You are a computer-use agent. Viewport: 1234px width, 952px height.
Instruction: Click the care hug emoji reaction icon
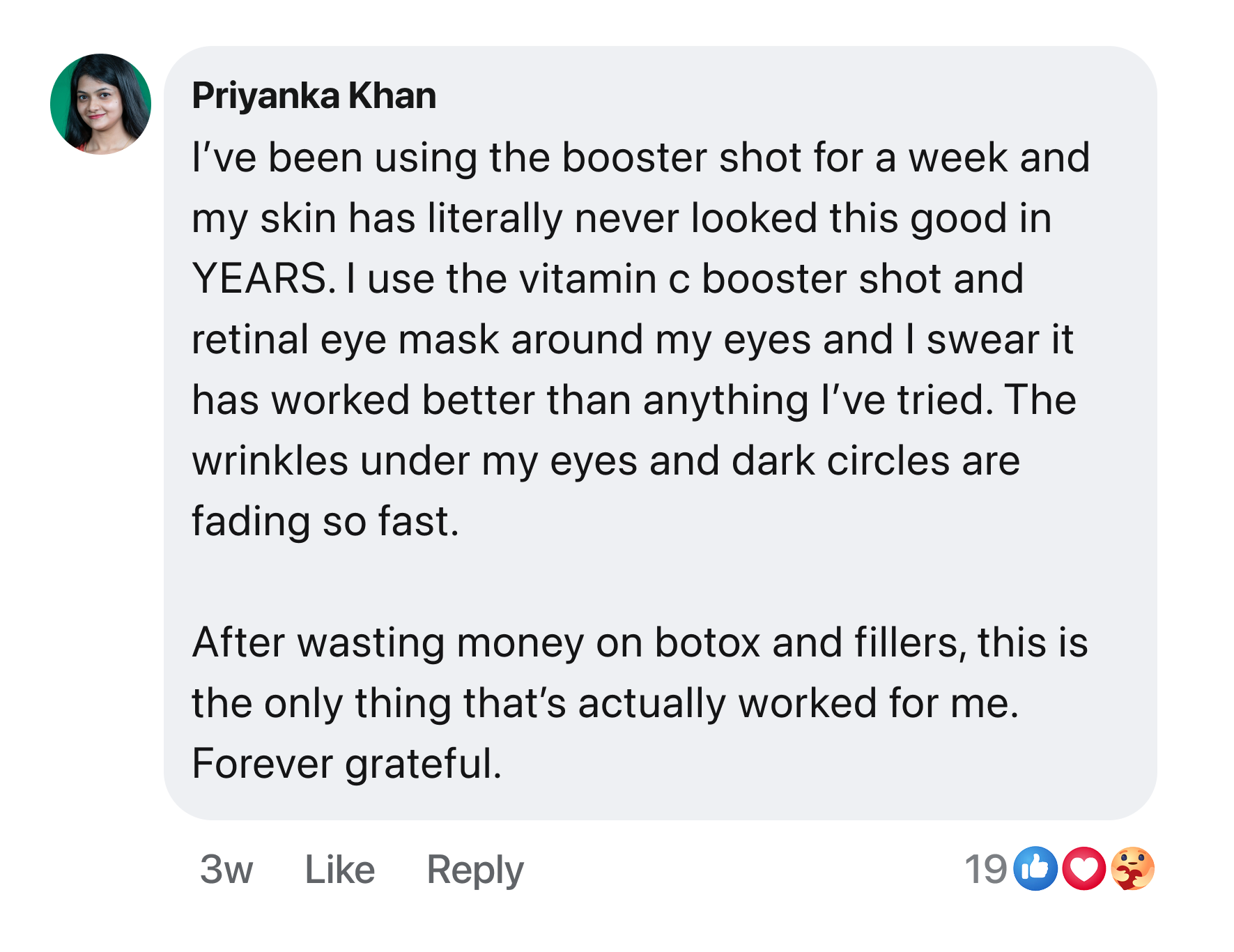1132,868
